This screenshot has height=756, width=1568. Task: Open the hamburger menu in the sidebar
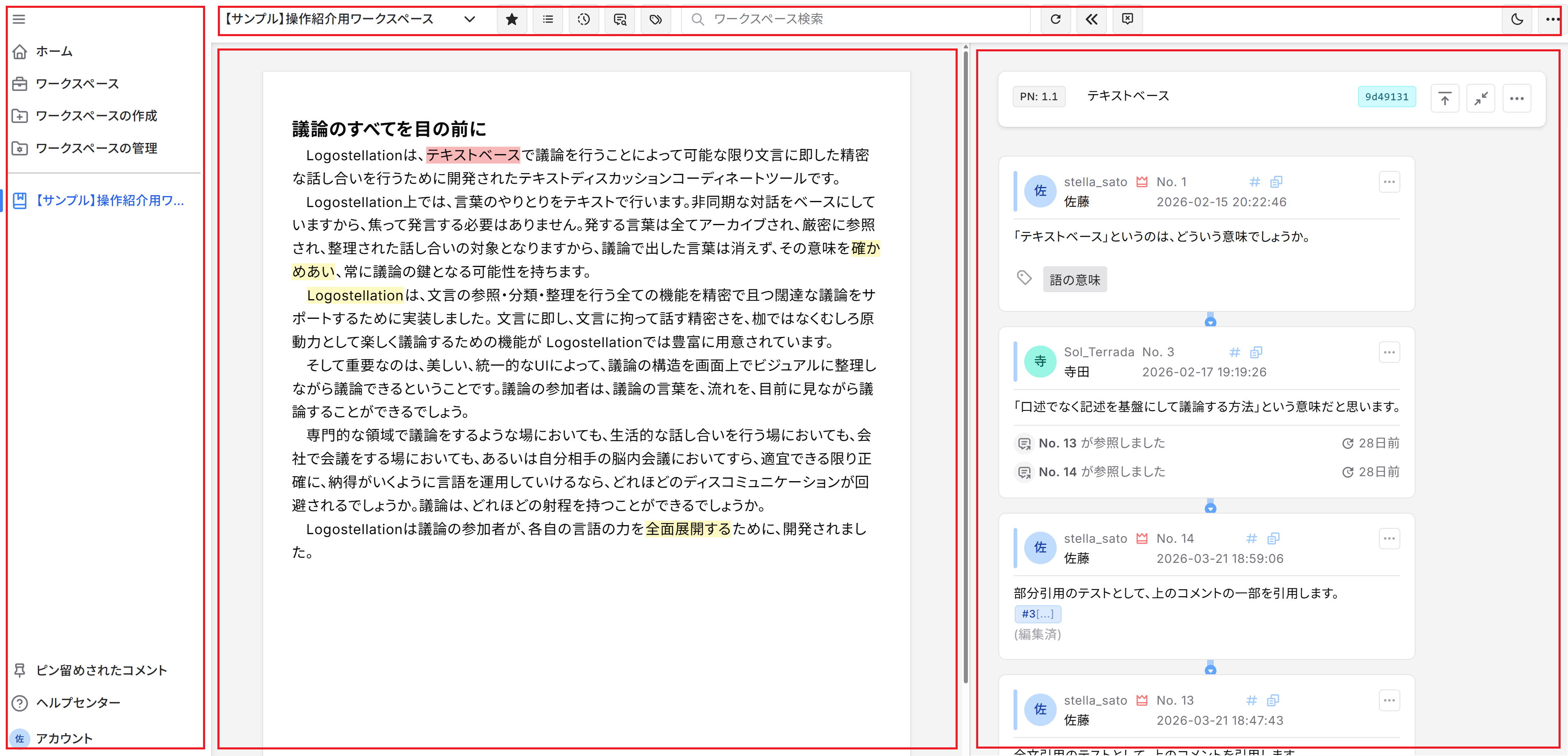(x=19, y=19)
